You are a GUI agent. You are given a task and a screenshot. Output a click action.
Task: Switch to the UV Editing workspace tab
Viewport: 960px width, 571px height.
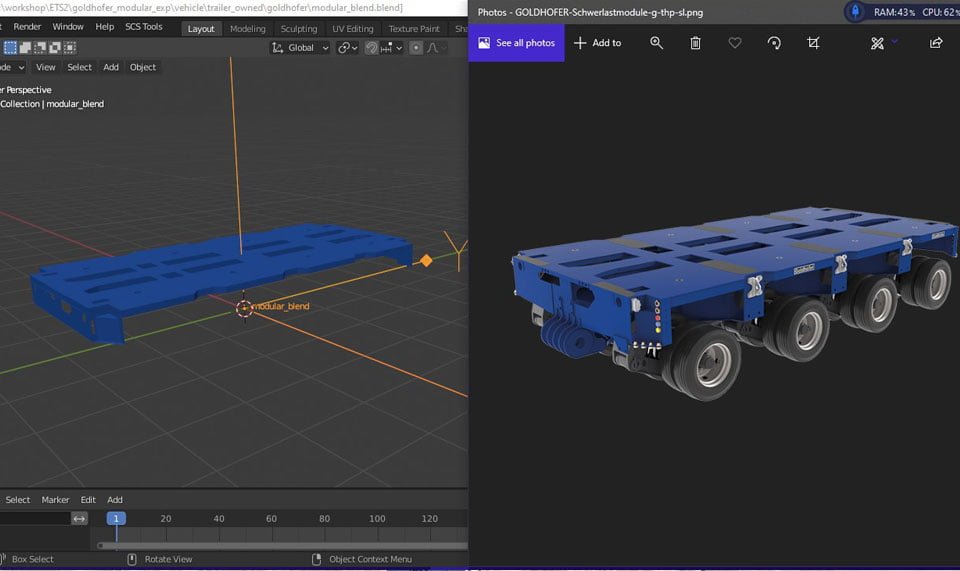tap(353, 29)
